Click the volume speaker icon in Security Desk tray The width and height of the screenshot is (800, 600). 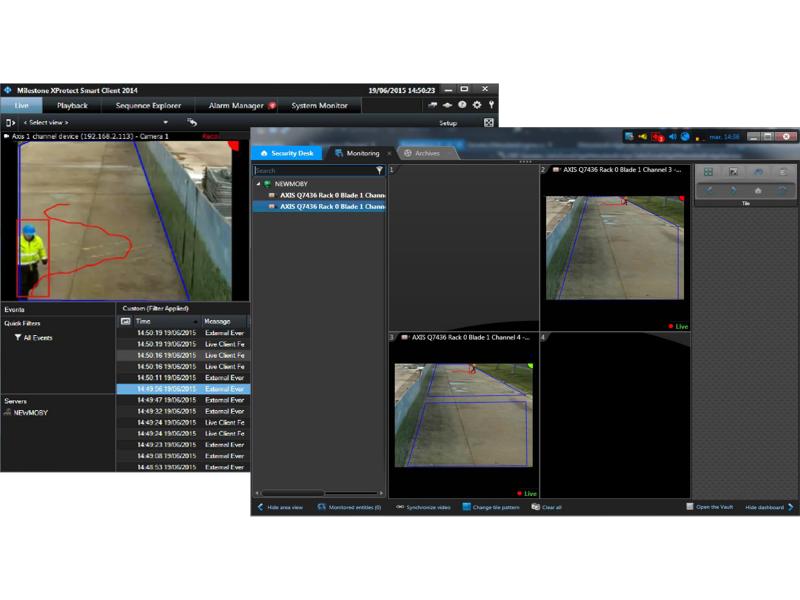672,136
